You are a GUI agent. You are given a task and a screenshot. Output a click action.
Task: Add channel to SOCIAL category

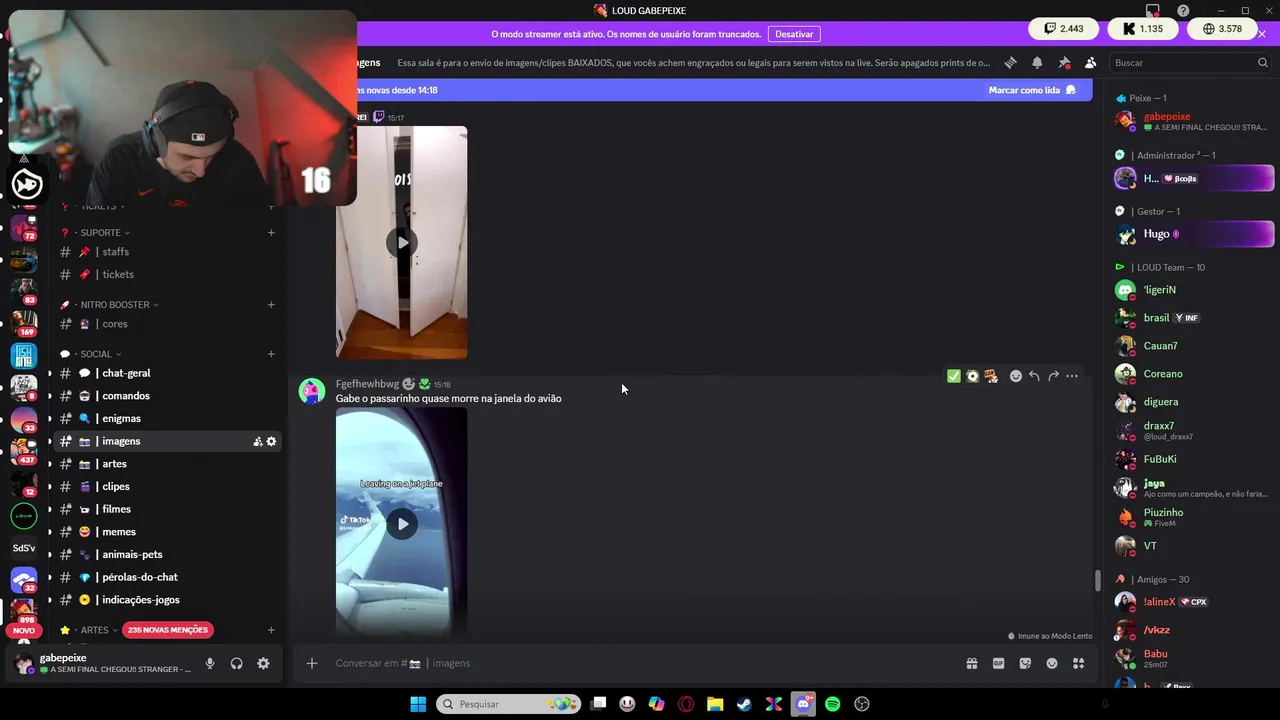pos(271,354)
